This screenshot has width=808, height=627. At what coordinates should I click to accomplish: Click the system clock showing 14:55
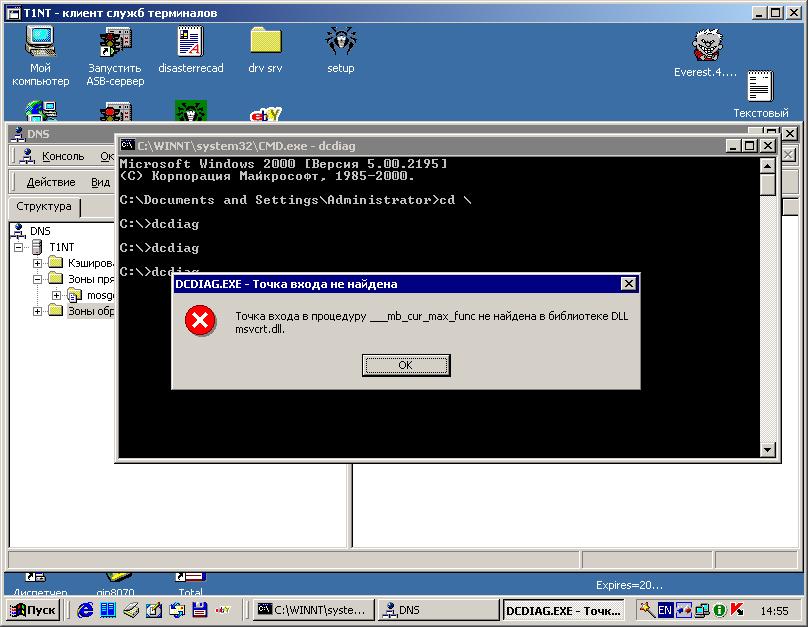click(775, 611)
